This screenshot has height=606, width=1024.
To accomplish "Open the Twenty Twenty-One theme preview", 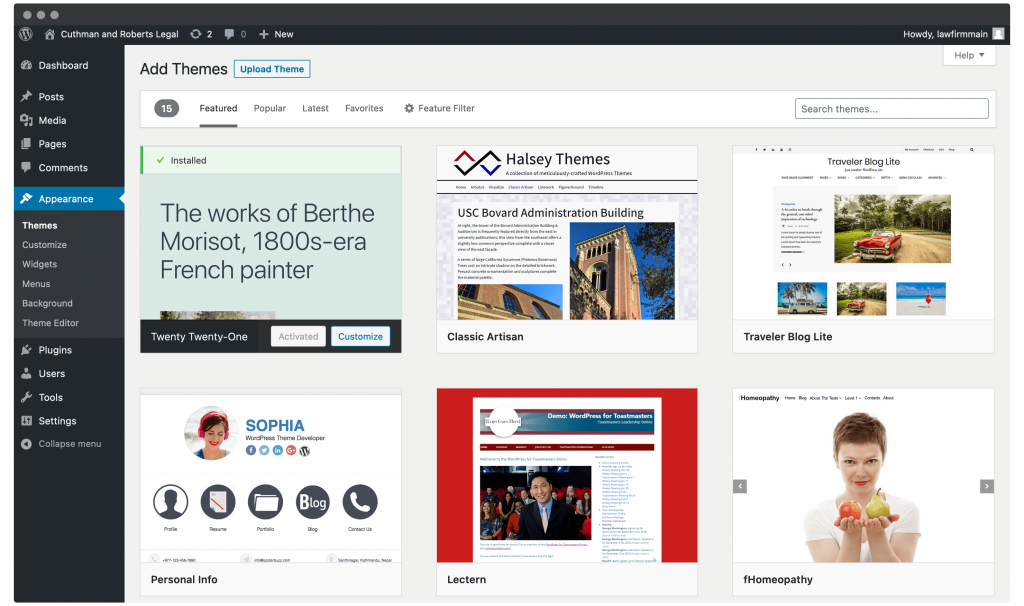I will click(271, 233).
